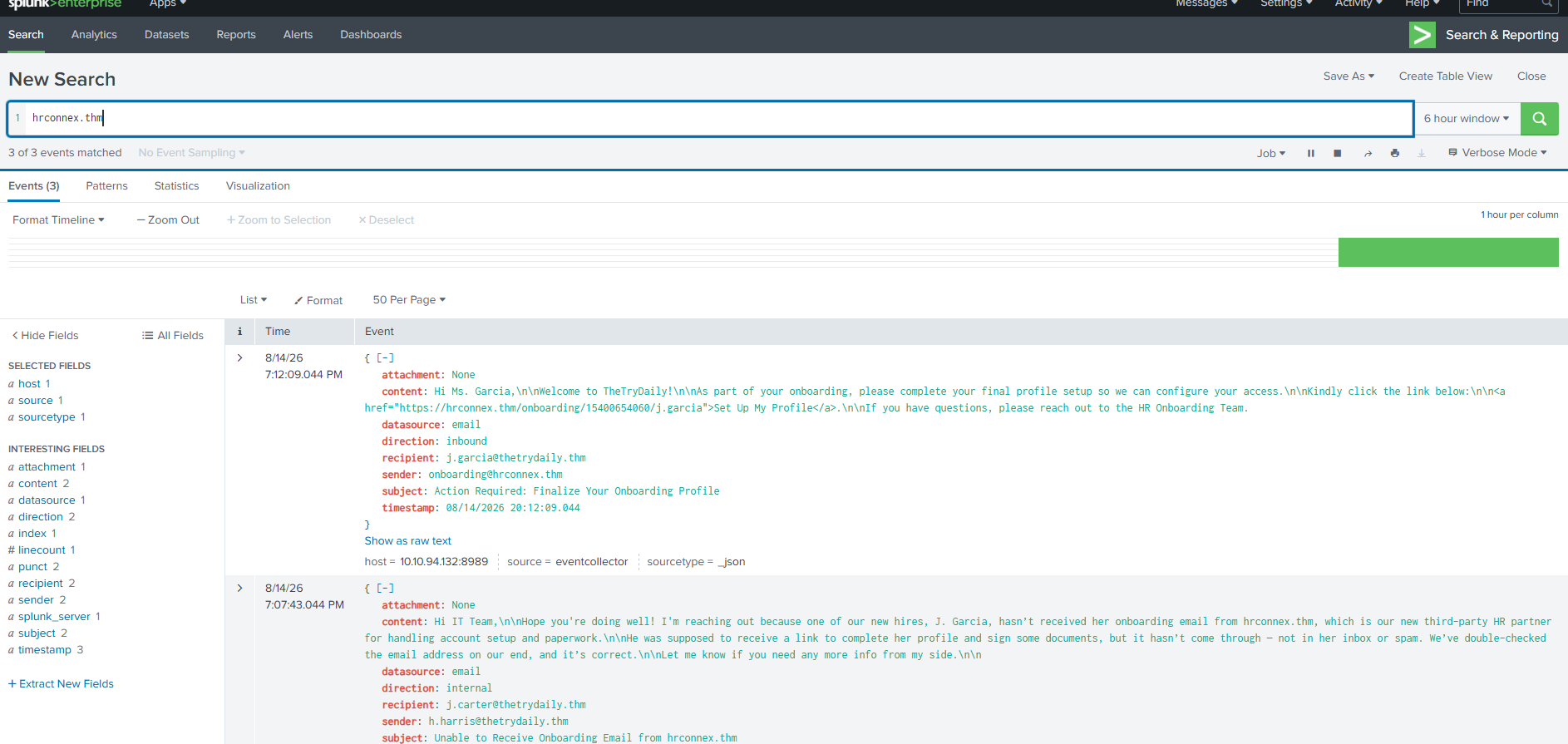Open the Format options button
Viewport: 1568px width, 744px height.
click(318, 300)
